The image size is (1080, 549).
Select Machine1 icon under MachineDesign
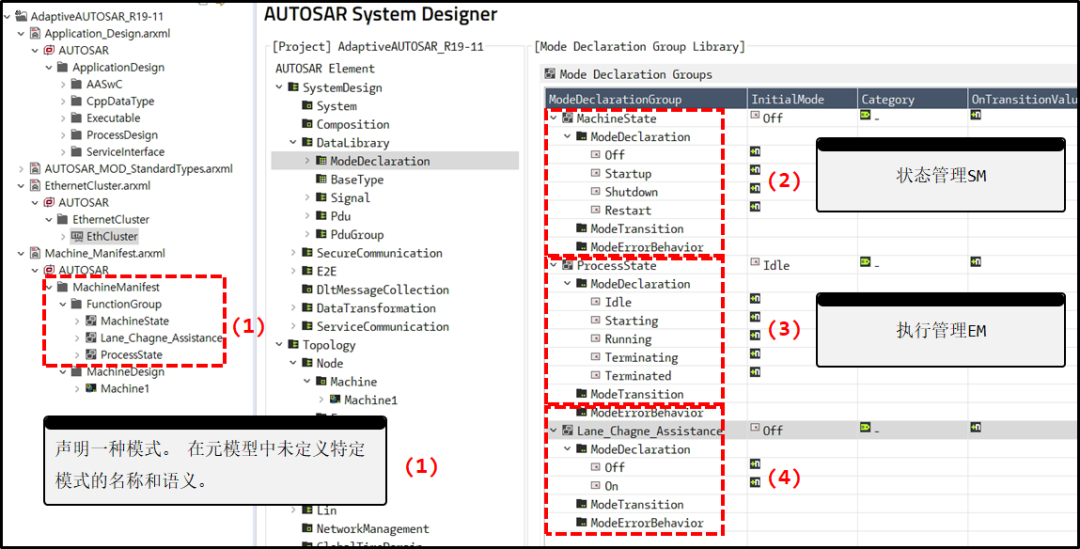pyautogui.click(x=90, y=389)
